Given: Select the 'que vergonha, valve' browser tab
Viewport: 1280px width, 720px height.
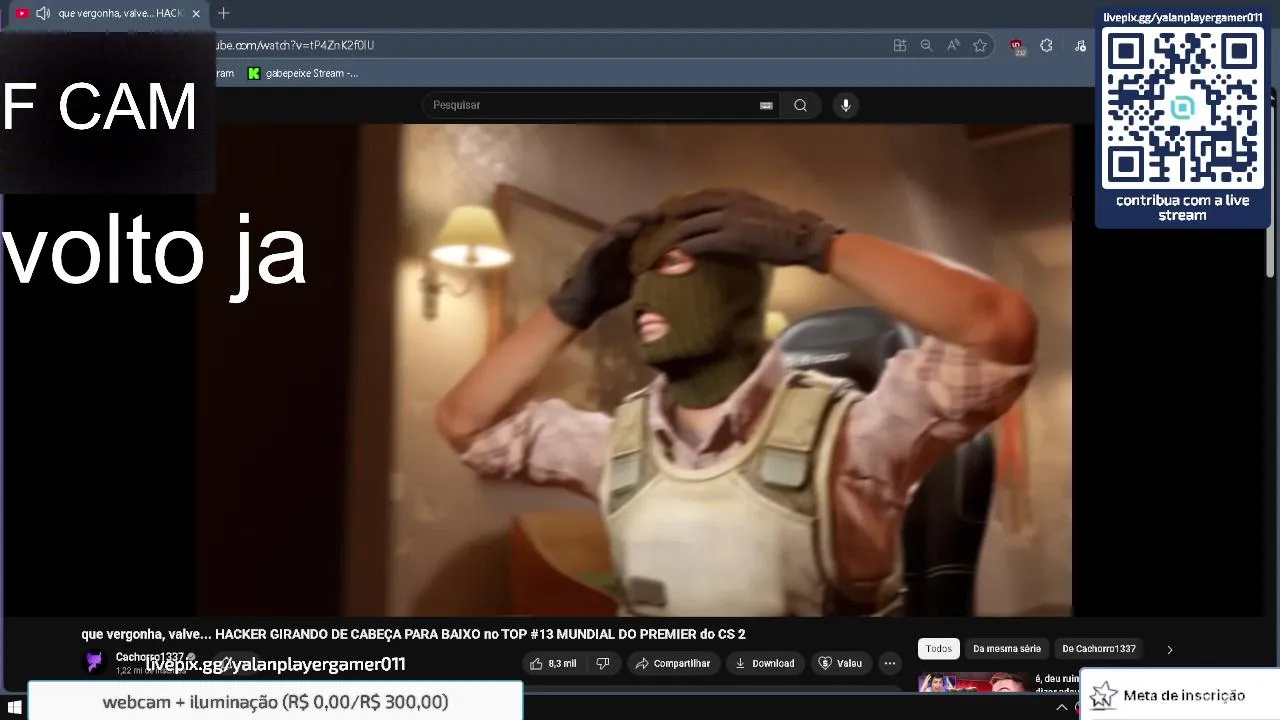Looking at the screenshot, I should coord(108,13).
